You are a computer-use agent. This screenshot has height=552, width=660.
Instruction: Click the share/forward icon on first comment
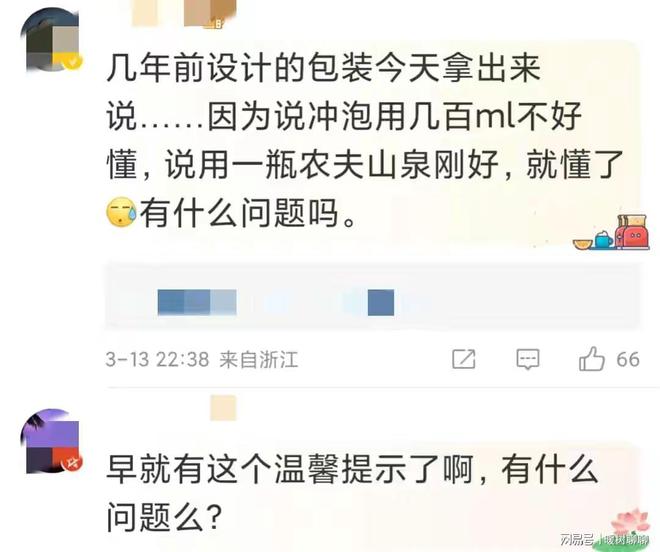click(463, 359)
